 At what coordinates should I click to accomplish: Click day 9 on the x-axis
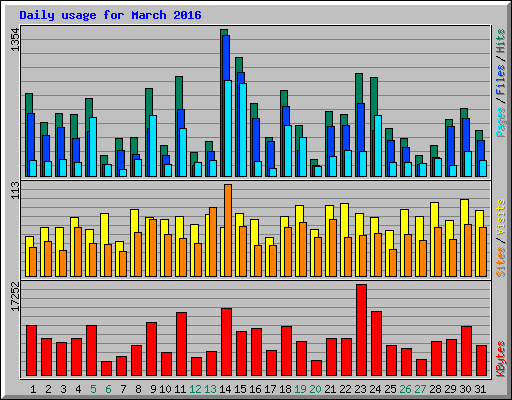tap(153, 389)
